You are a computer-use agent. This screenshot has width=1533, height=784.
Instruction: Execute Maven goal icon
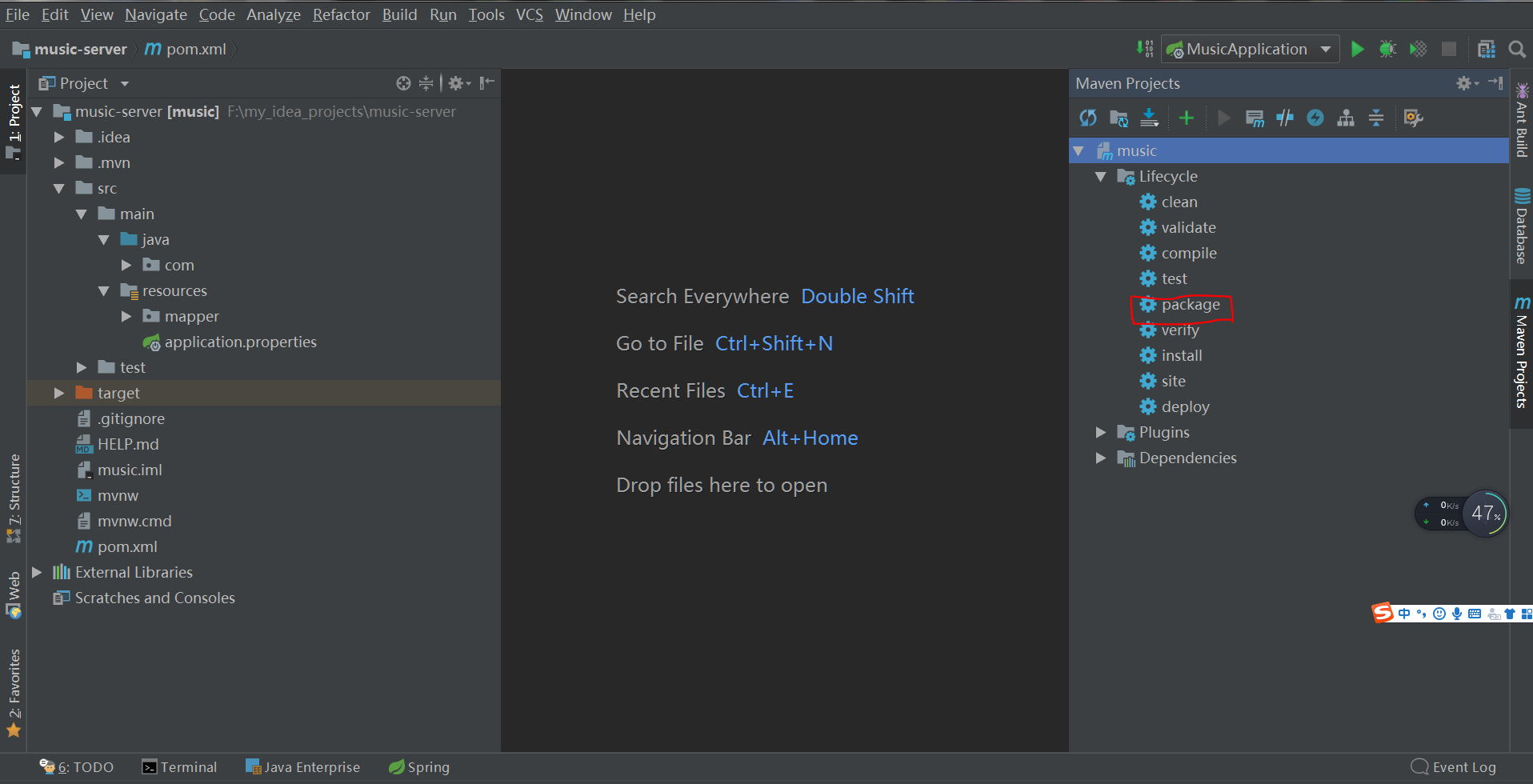click(x=1255, y=118)
